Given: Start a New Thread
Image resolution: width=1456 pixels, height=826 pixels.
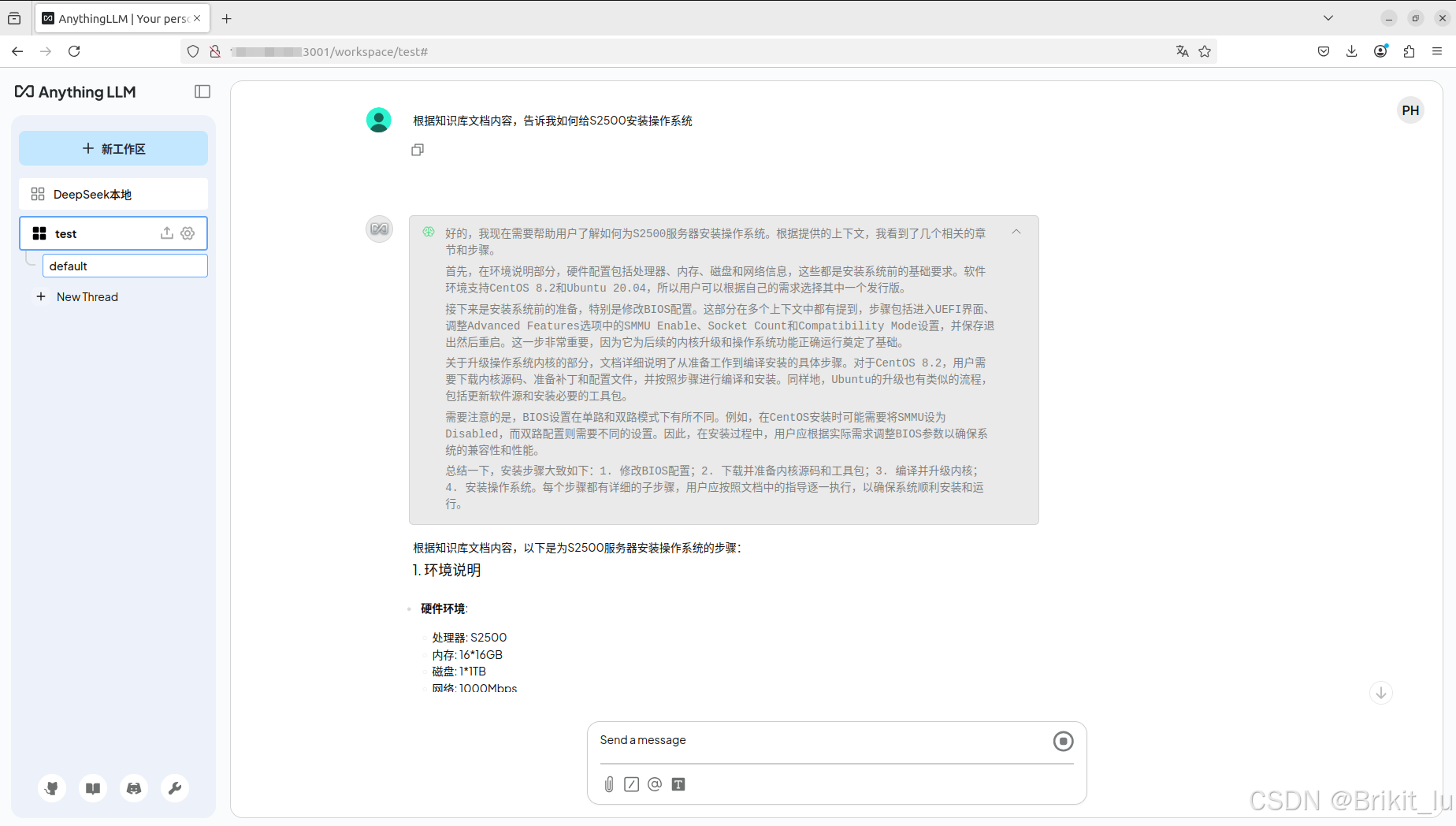Looking at the screenshot, I should coord(79,297).
